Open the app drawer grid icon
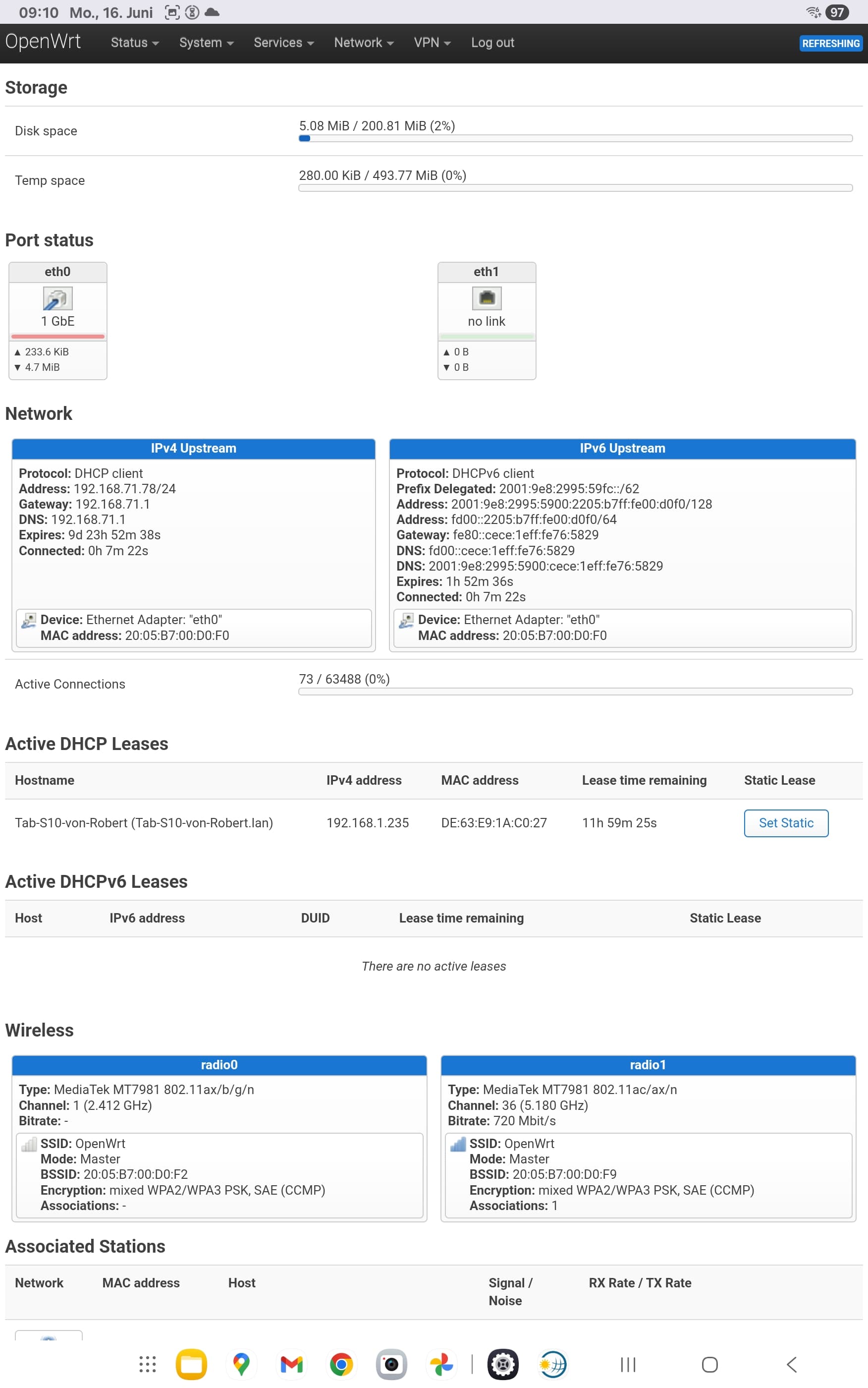868x1388 pixels. coord(148,1364)
